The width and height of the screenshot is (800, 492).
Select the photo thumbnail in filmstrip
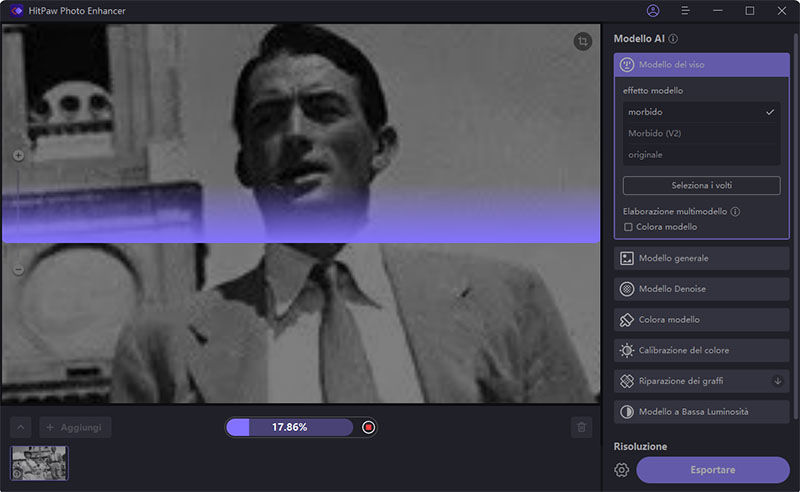coord(39,463)
